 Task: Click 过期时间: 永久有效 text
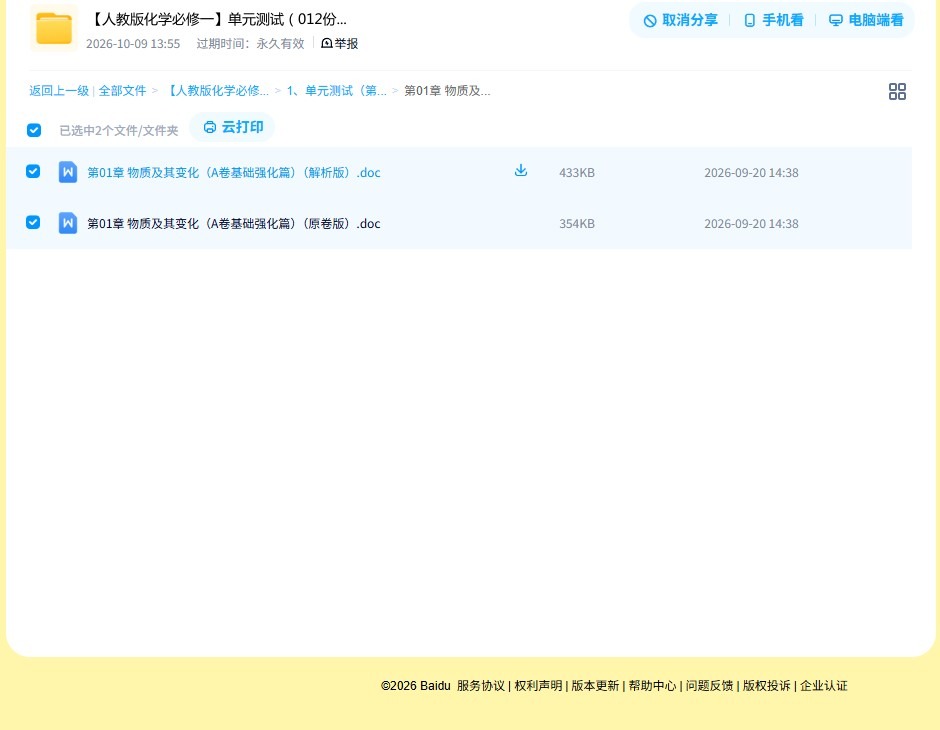(251, 44)
